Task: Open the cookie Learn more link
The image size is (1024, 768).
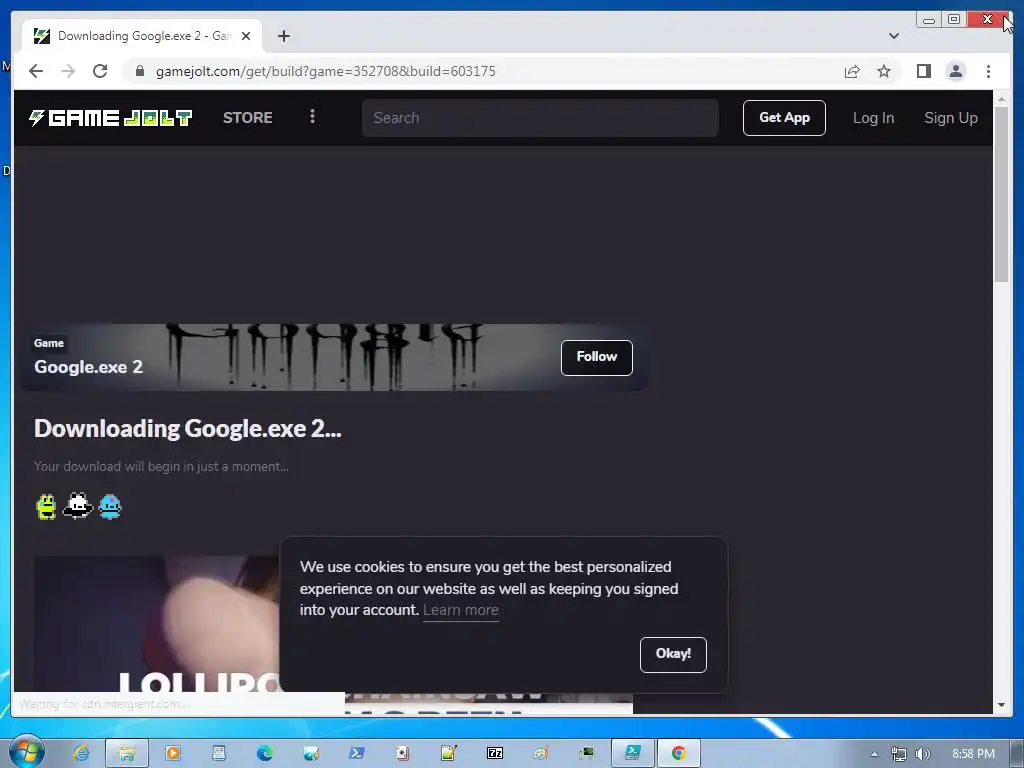Action: [x=460, y=610]
